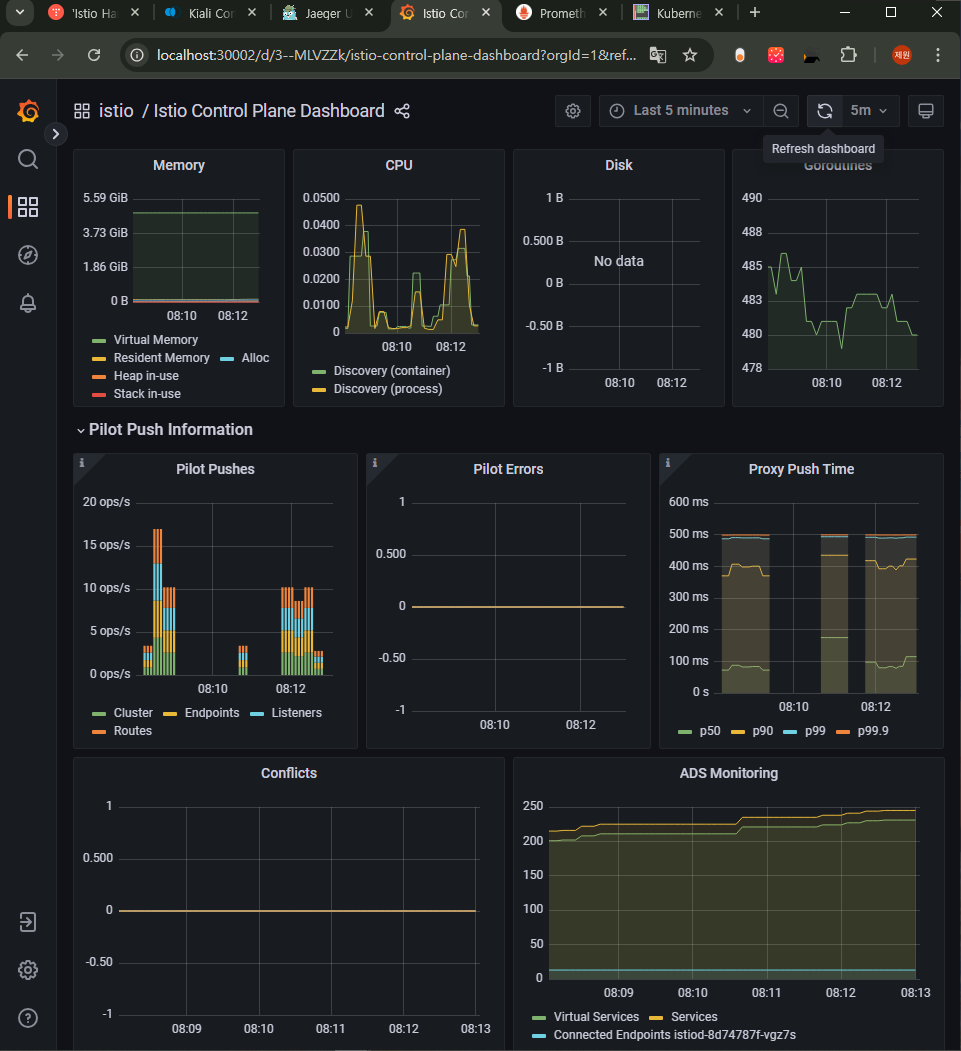This screenshot has height=1051, width=961.
Task: Toggle Routes series in Pilot Pushes
Action: (x=132, y=731)
